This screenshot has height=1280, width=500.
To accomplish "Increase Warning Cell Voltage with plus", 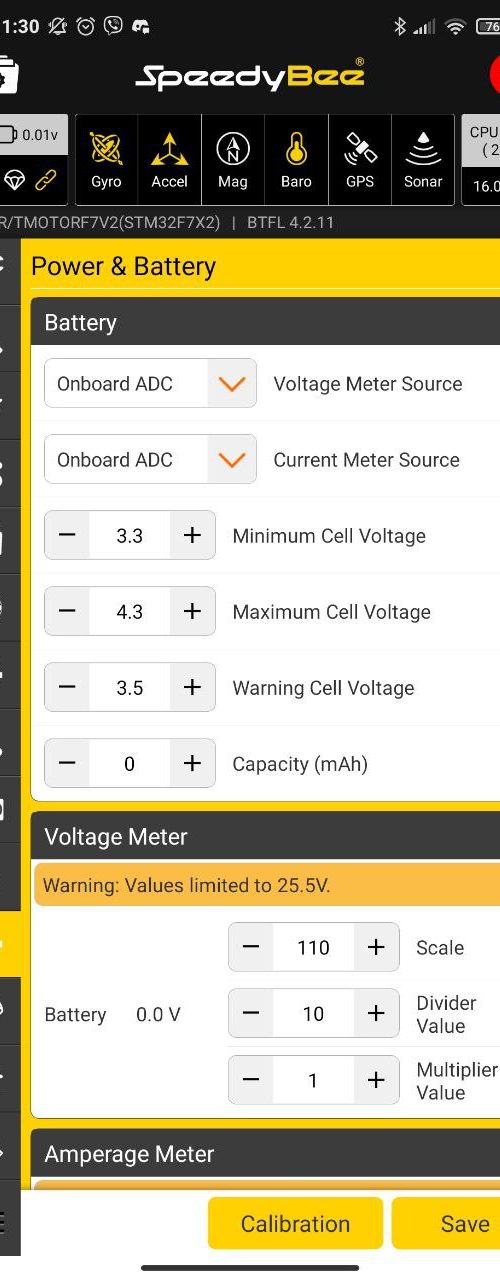I will coord(192,687).
